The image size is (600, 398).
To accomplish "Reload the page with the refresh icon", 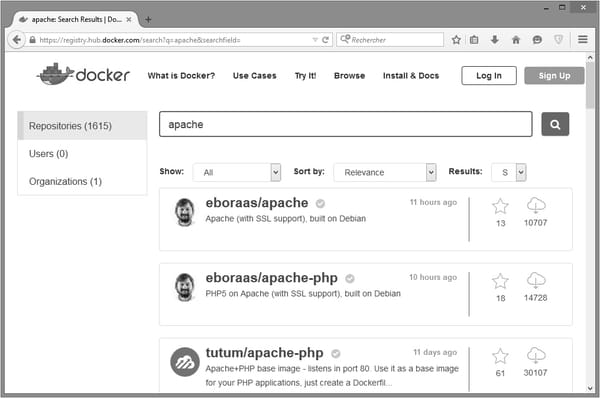I will coord(326,40).
